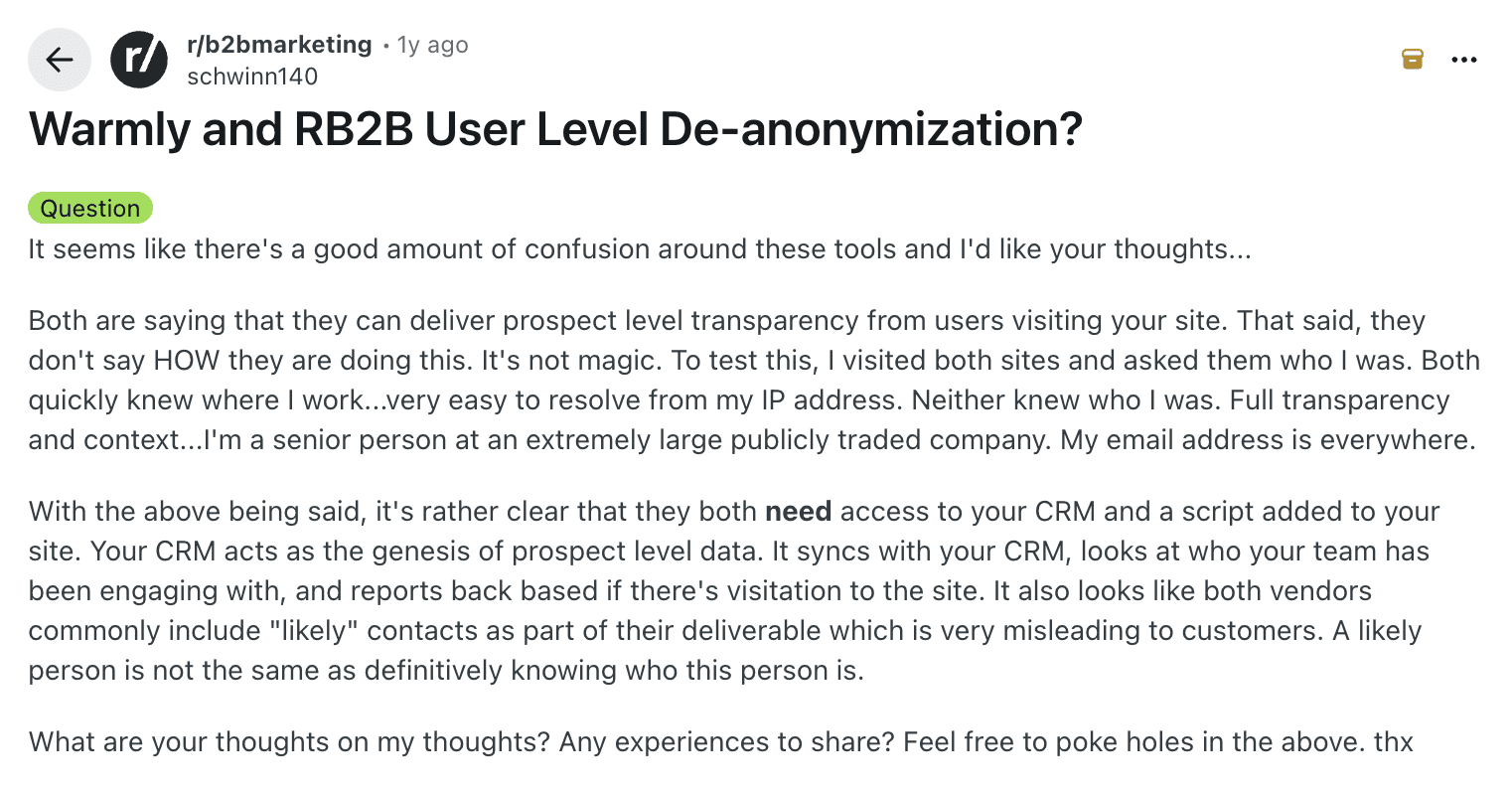This screenshot has width=1512, height=791.
Task: Select the subreddit logo next to the back button
Action: [x=139, y=60]
